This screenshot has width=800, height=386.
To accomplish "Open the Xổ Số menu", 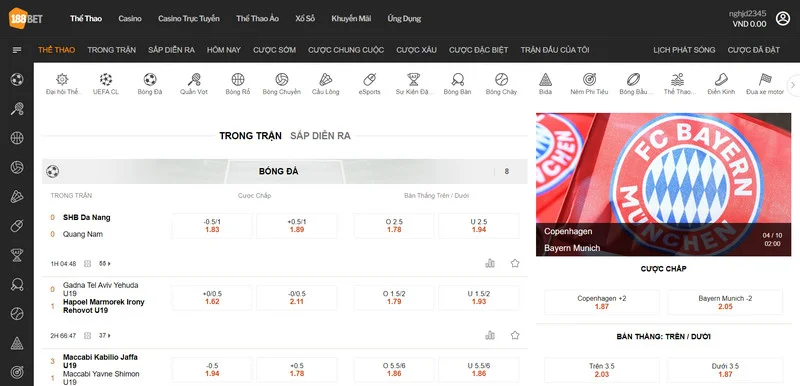I will click(305, 18).
